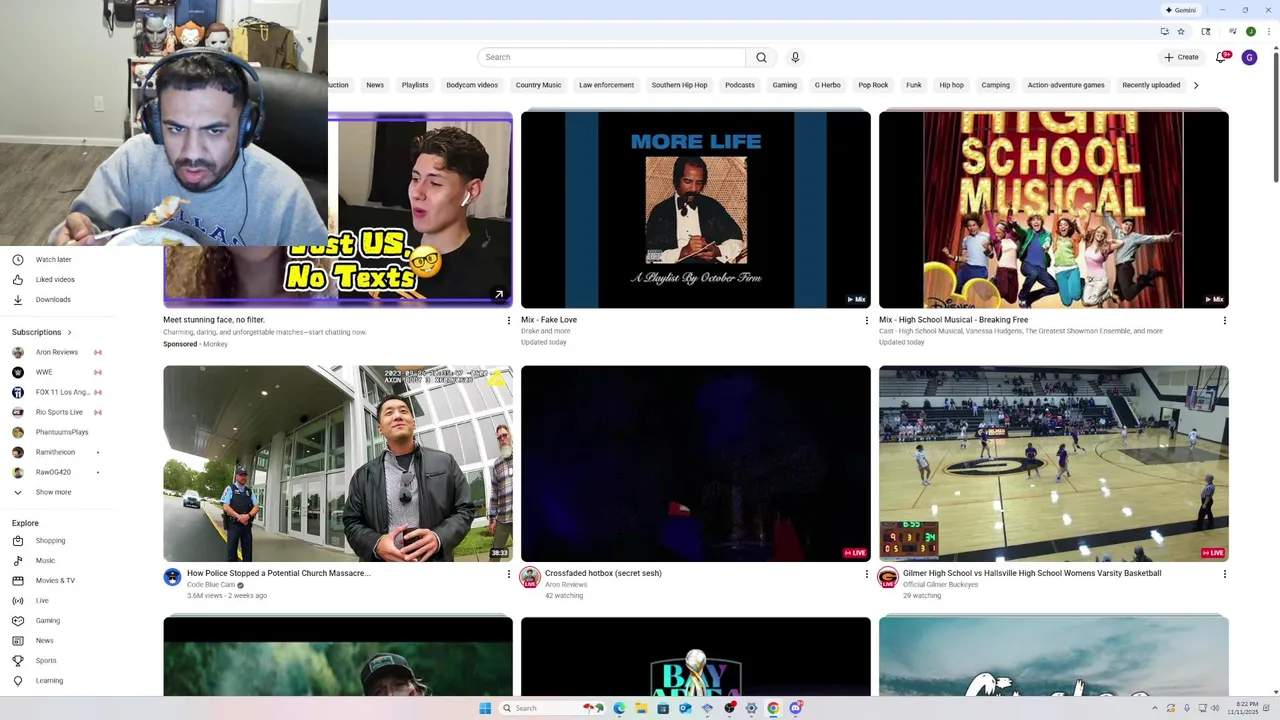Click the Create button
The image size is (1280, 720).
tap(1181, 57)
